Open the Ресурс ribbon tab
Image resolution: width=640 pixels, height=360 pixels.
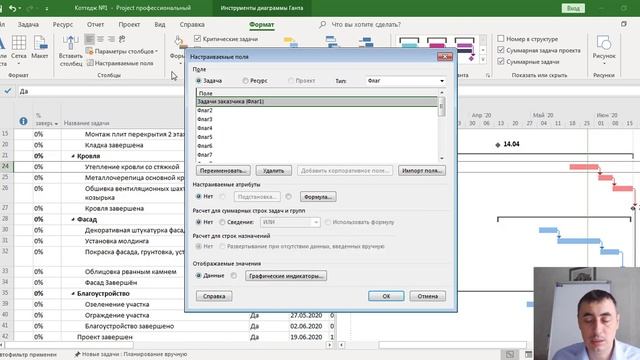(62, 24)
